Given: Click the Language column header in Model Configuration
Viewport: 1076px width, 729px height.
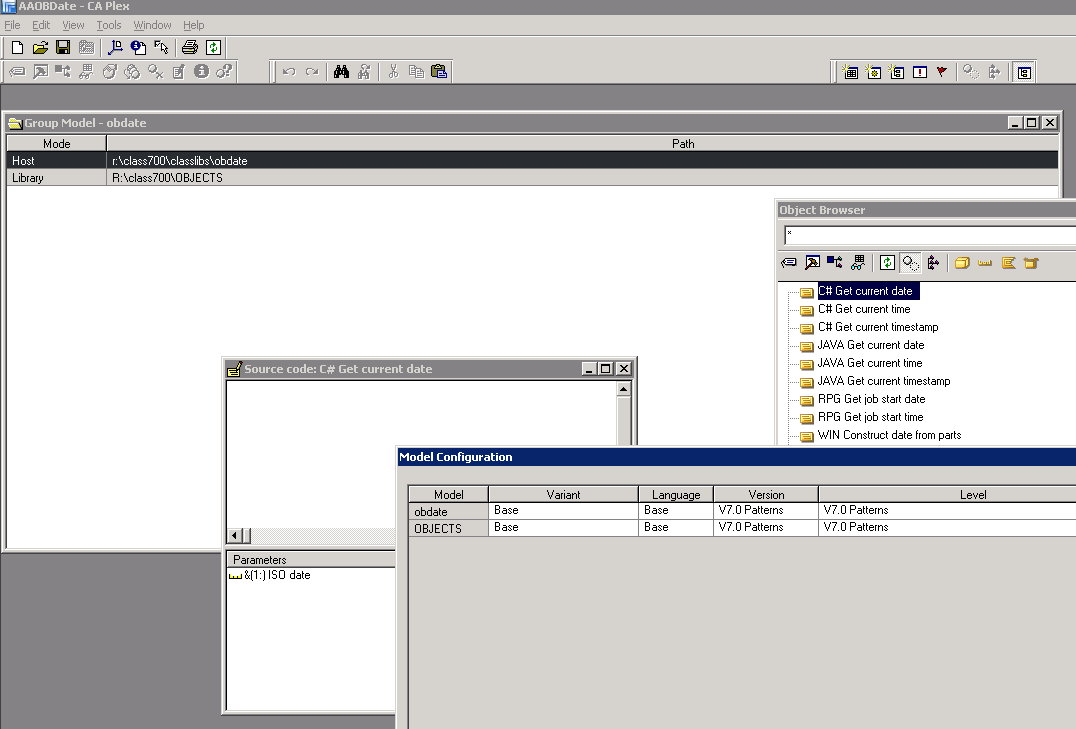Looking at the screenshot, I should click(x=676, y=494).
